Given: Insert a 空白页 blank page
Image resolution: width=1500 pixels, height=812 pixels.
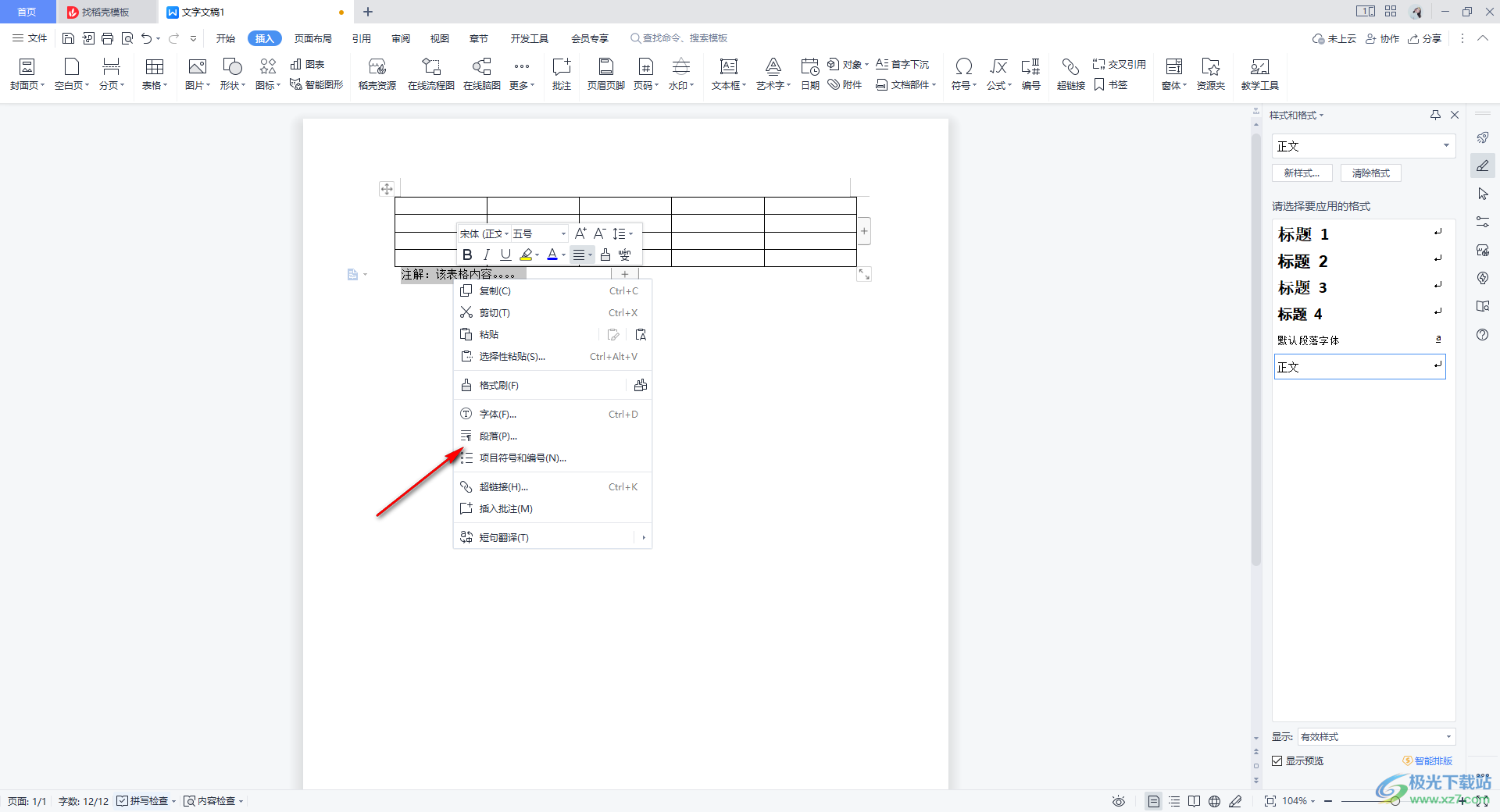Looking at the screenshot, I should [72, 74].
